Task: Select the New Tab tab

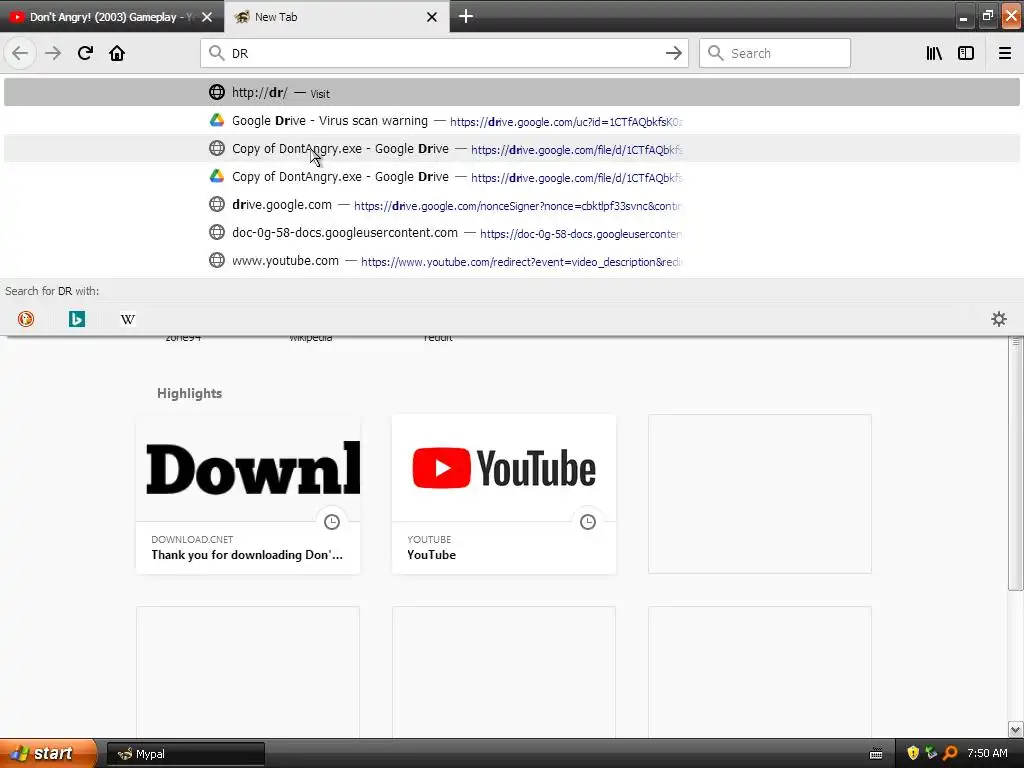Action: click(337, 17)
